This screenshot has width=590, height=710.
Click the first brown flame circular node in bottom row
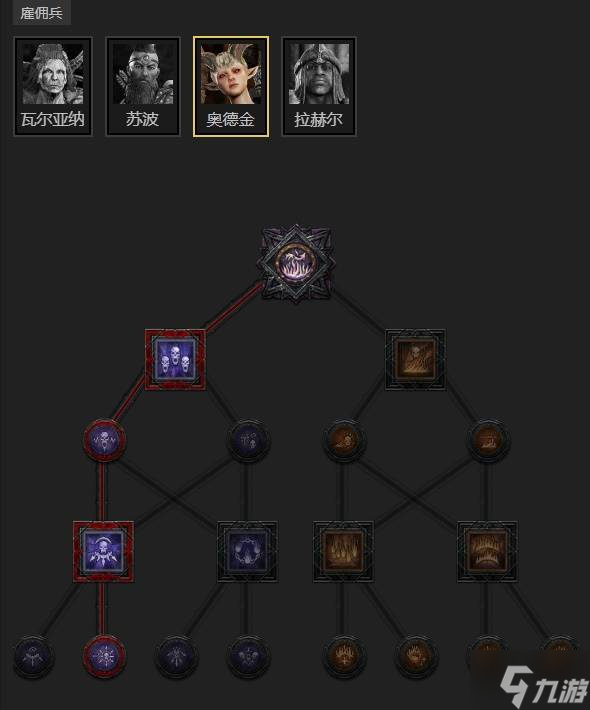(x=344, y=657)
